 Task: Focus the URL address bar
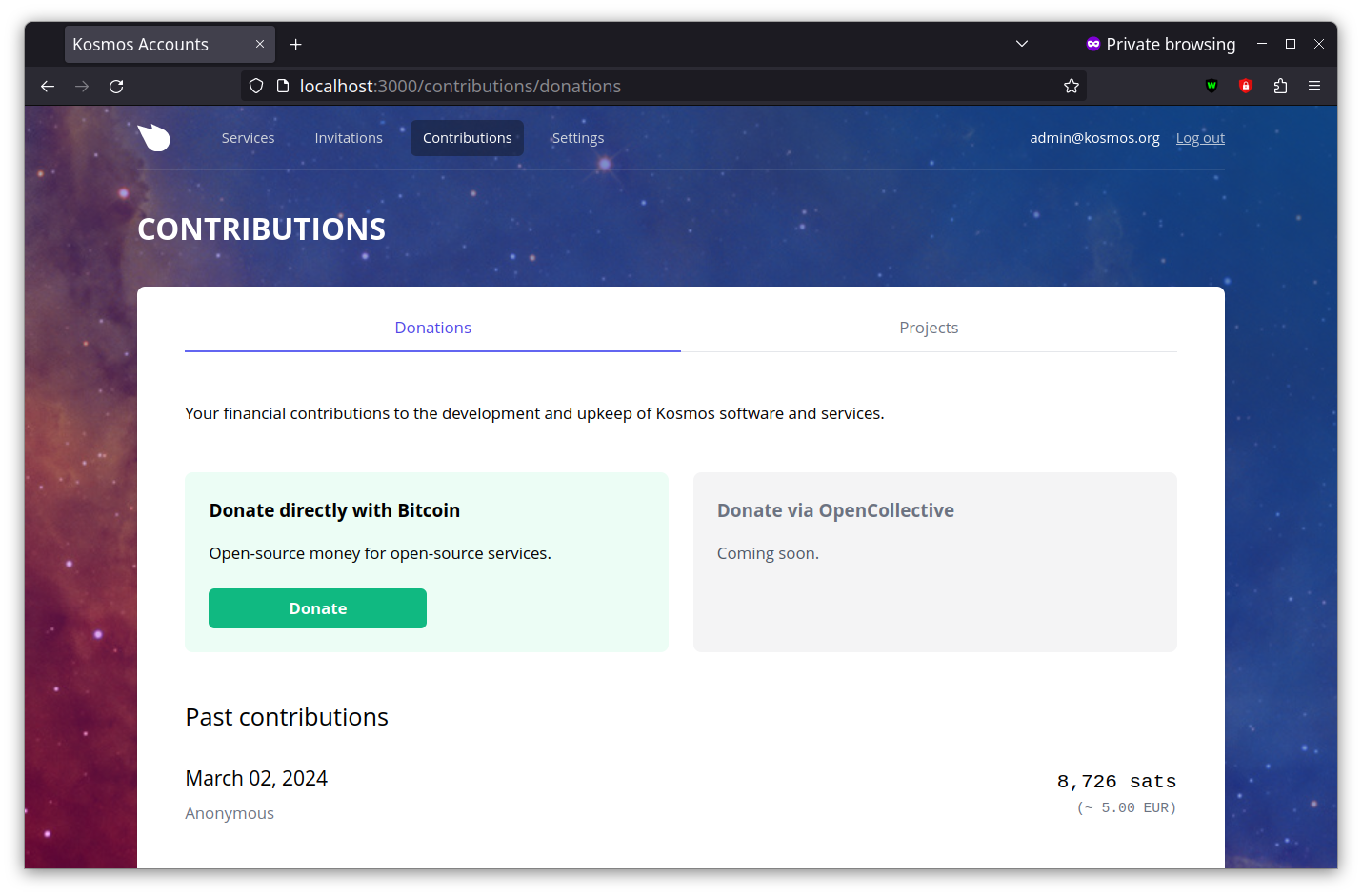click(x=667, y=87)
